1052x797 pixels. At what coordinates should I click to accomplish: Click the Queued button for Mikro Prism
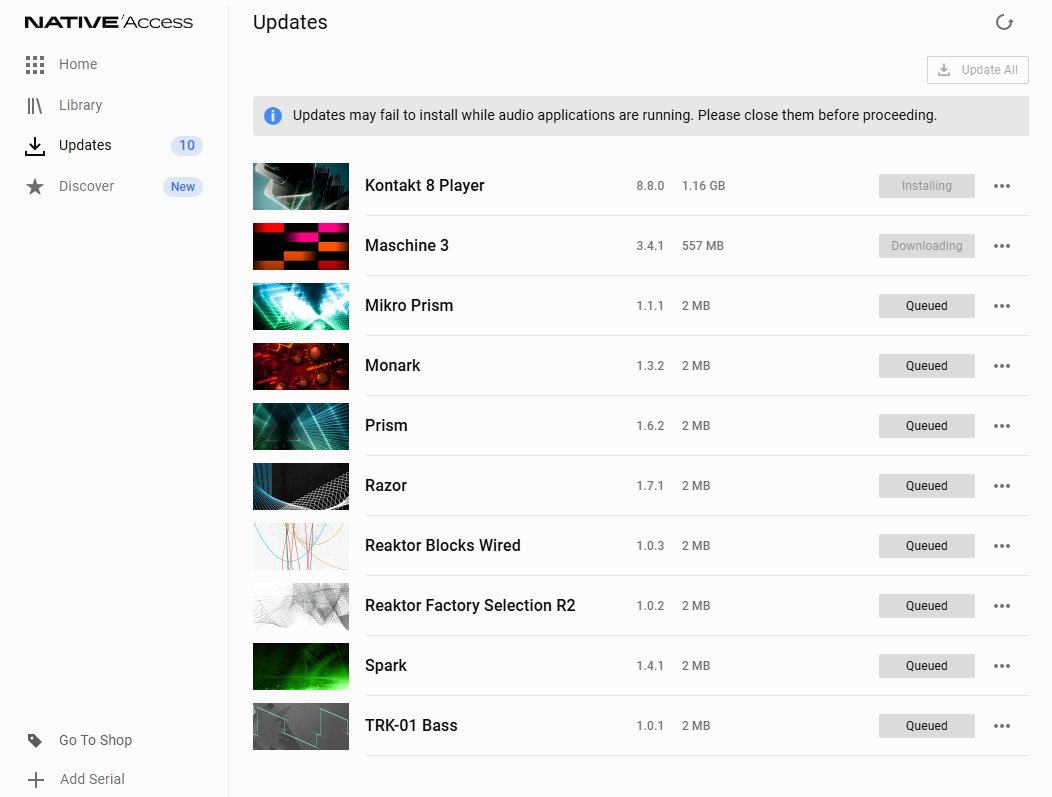[x=927, y=306]
